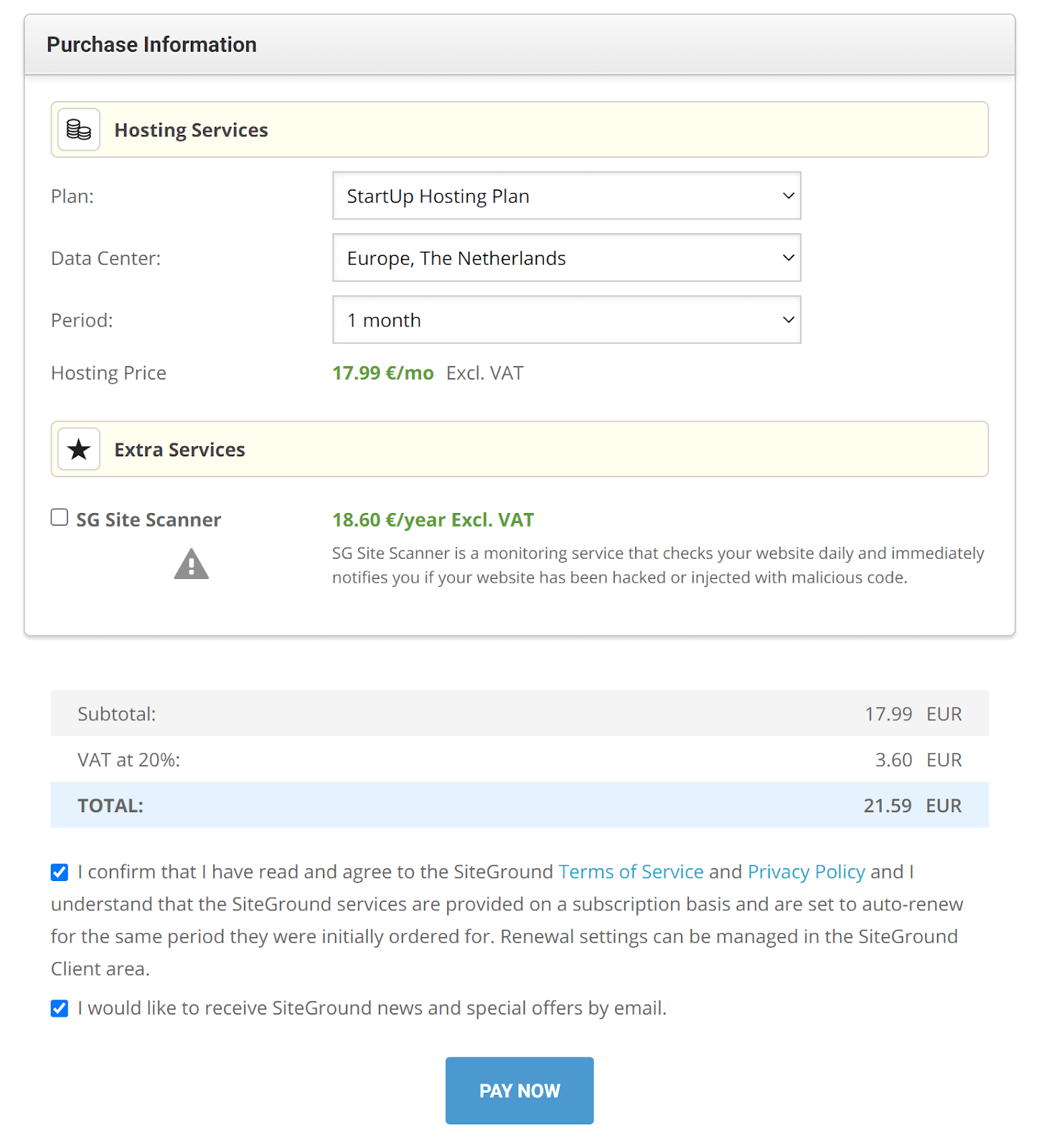This screenshot has width=1049, height=1148.
Task: Open the Privacy Policy link
Action: pyautogui.click(x=806, y=872)
